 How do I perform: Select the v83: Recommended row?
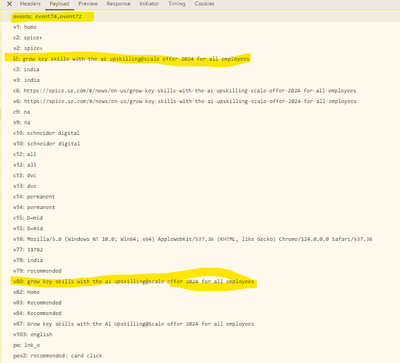[37, 303]
